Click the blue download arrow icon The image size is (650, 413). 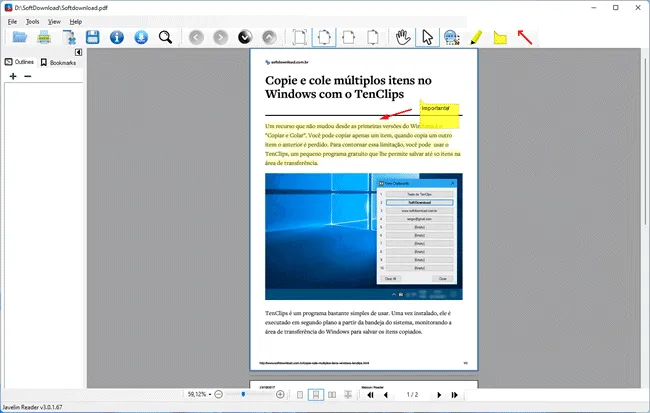coord(141,37)
